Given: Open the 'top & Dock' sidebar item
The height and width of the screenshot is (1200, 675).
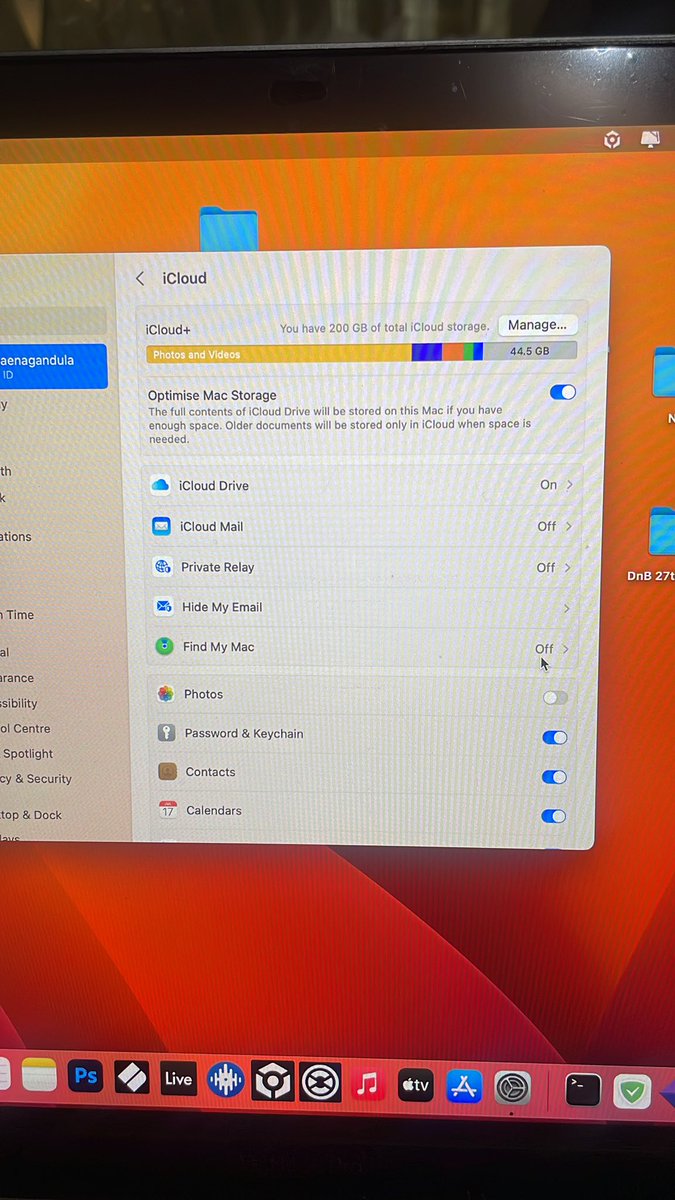Looking at the screenshot, I should 31,815.
